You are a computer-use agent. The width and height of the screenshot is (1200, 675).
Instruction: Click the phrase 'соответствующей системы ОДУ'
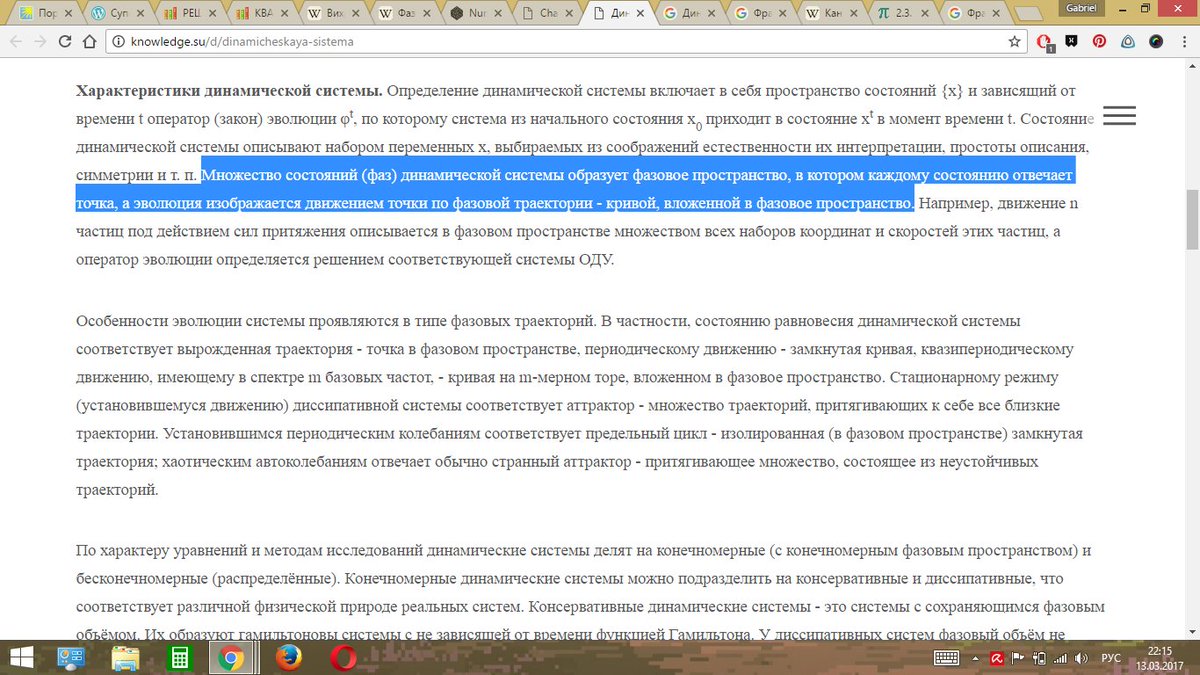pyautogui.click(x=512, y=259)
